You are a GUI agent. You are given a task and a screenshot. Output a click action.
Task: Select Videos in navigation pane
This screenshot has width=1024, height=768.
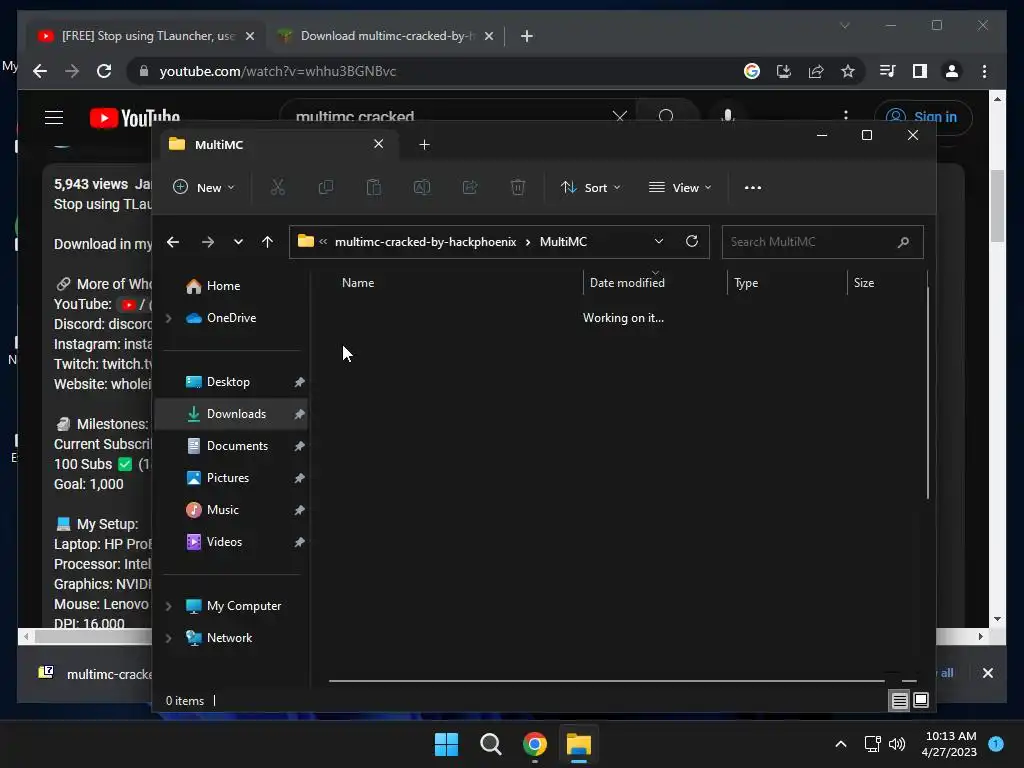point(231,542)
